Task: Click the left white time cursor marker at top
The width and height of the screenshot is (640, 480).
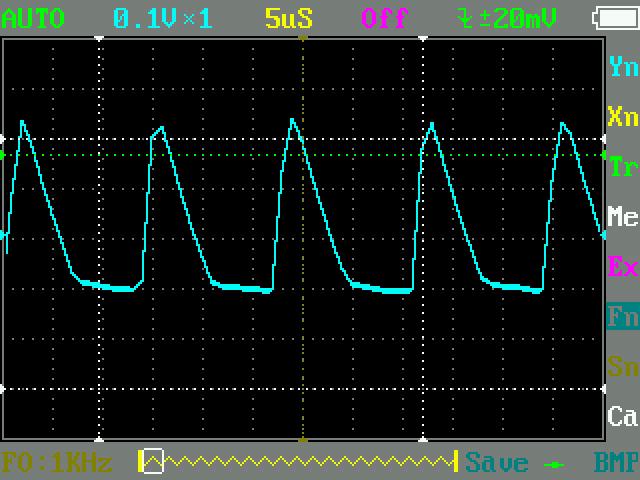Action: (x=99, y=38)
